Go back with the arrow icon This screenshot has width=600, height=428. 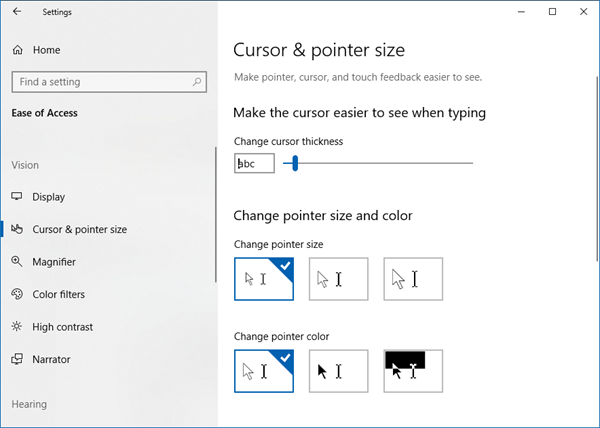click(17, 11)
